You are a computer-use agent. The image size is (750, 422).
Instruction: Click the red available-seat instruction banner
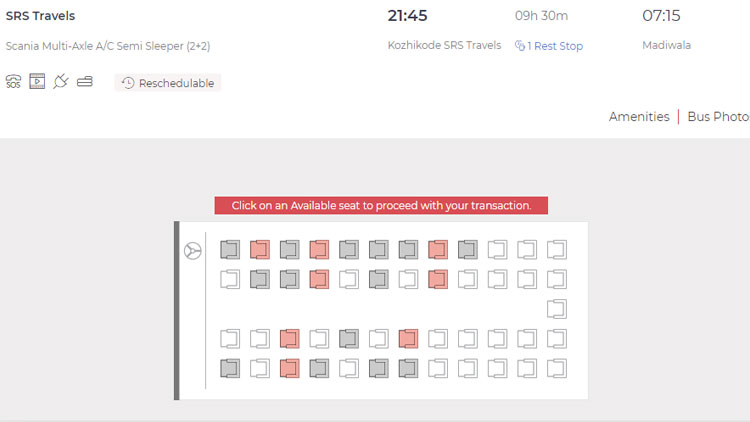click(x=381, y=205)
